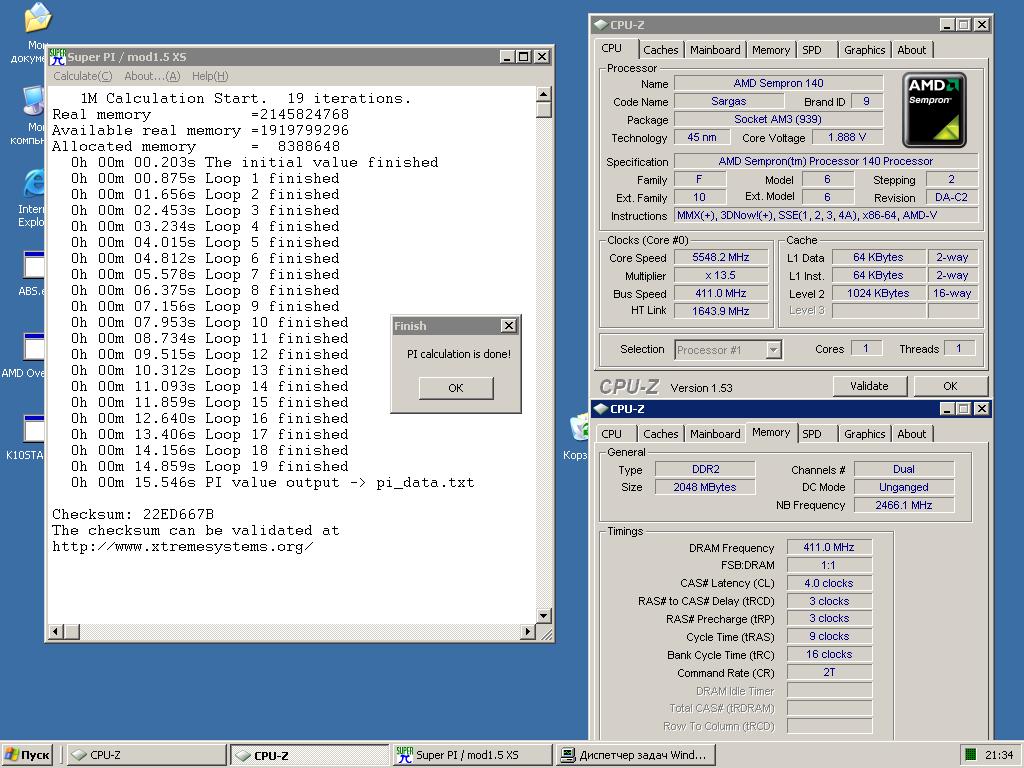Click the AMD Sempron logo in CPU-Z
This screenshot has width=1024, height=768.
click(934, 110)
